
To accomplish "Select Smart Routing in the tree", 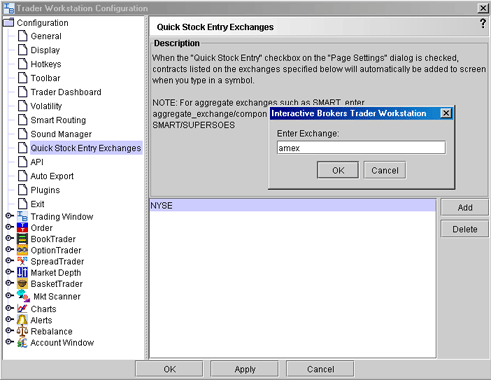I will pos(58,120).
